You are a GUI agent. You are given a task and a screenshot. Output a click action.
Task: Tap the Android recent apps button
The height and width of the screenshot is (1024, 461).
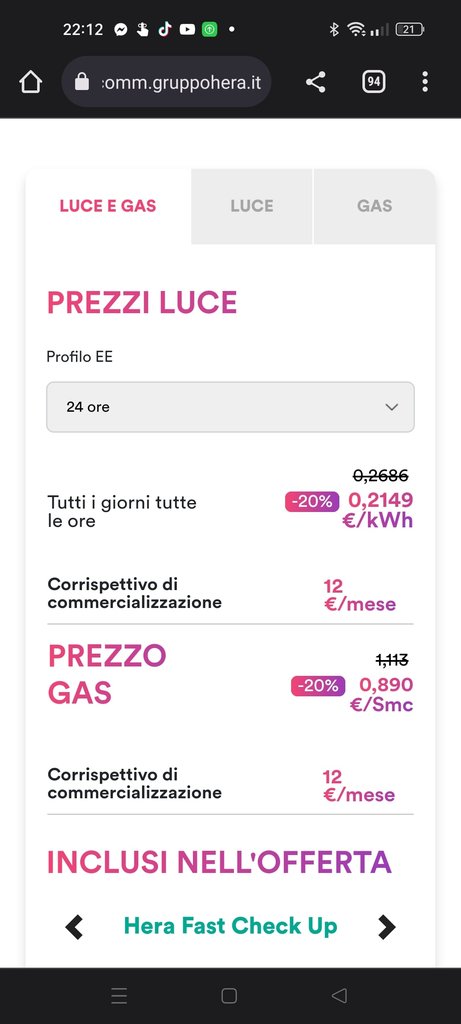119,995
